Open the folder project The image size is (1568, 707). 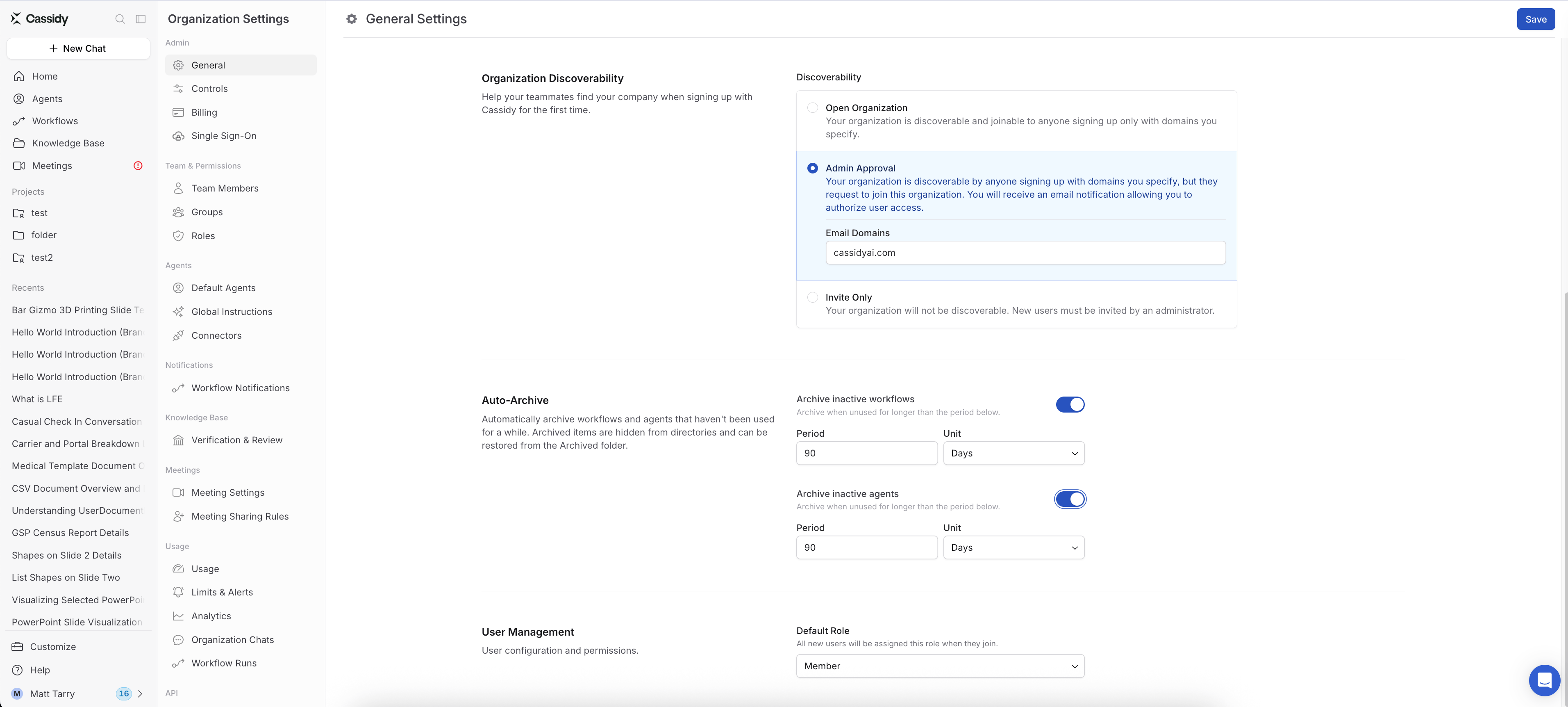tap(78, 235)
